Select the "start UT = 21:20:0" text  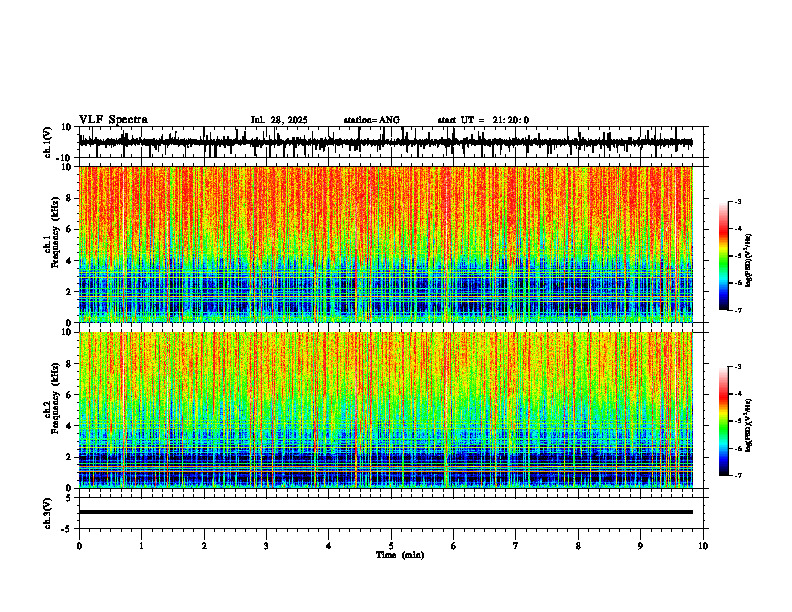click(x=483, y=120)
